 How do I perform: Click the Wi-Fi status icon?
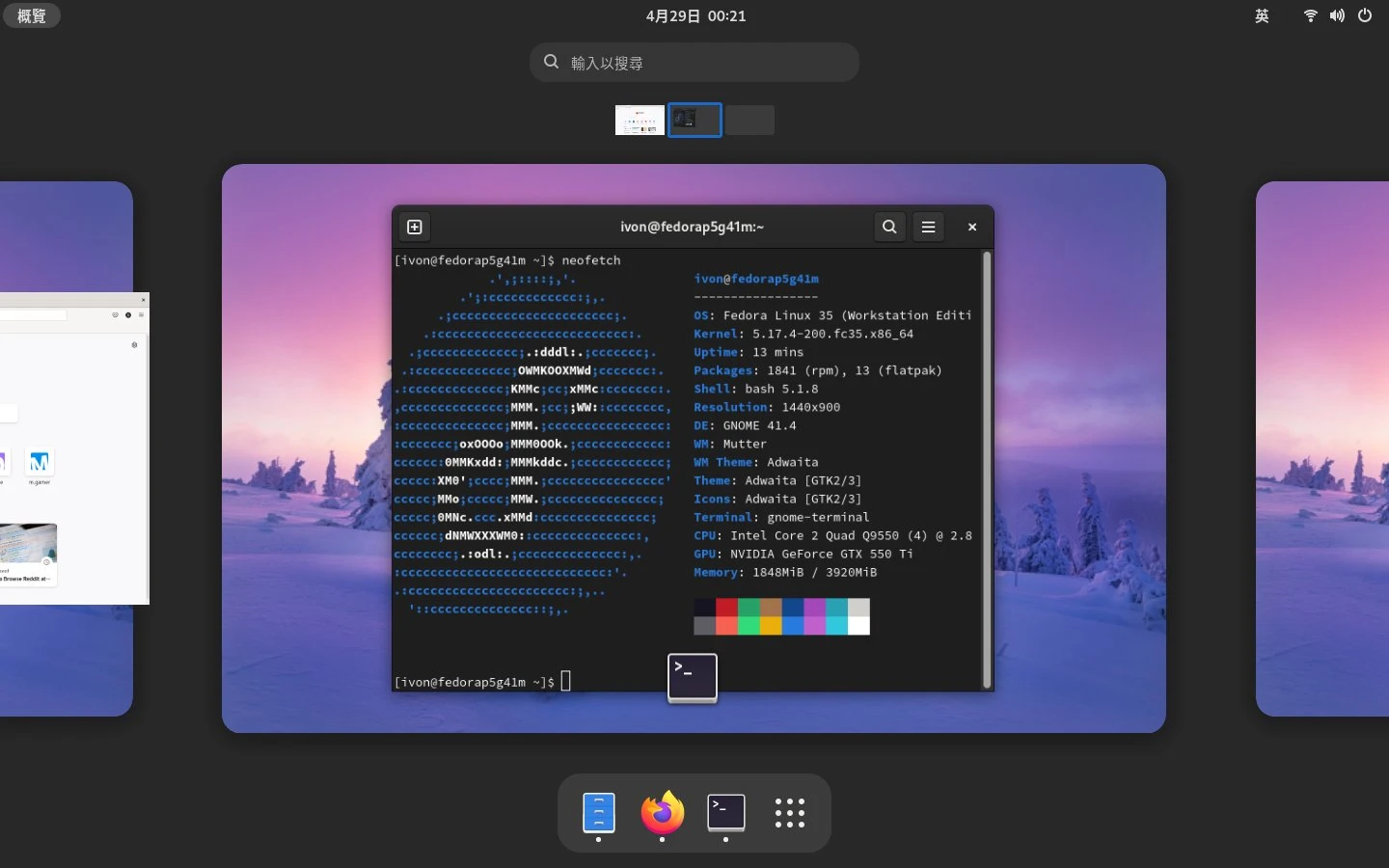pos(1310,15)
